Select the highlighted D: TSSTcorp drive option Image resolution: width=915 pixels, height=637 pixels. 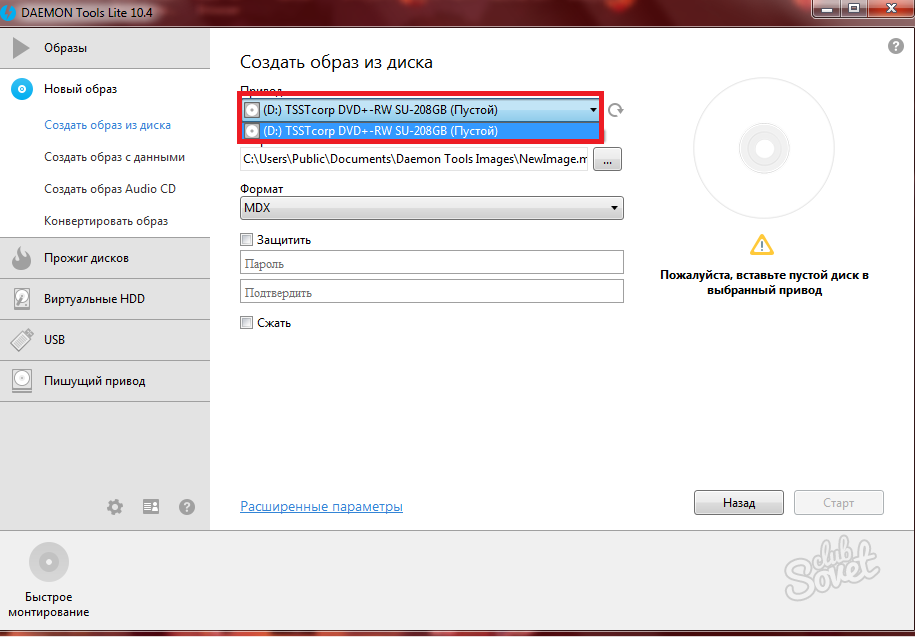(420, 131)
